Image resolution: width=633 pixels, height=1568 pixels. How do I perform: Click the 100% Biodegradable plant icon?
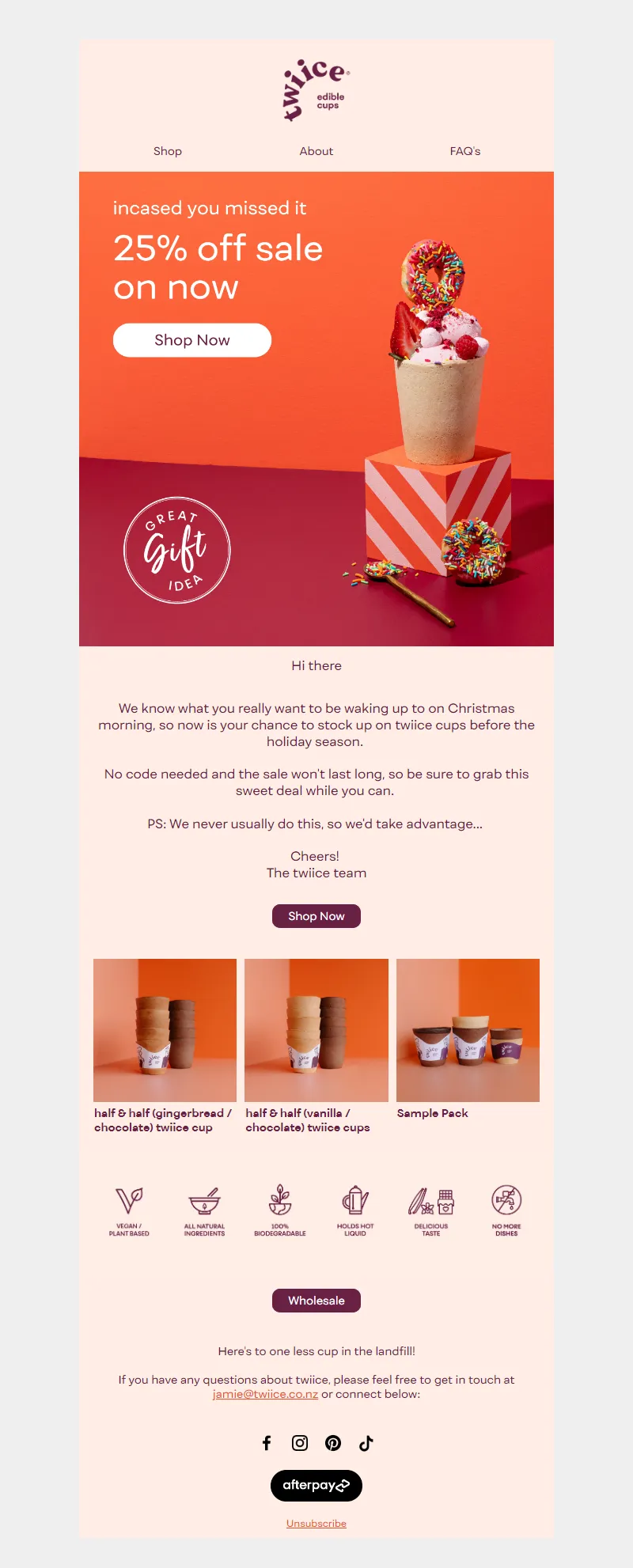click(280, 1200)
